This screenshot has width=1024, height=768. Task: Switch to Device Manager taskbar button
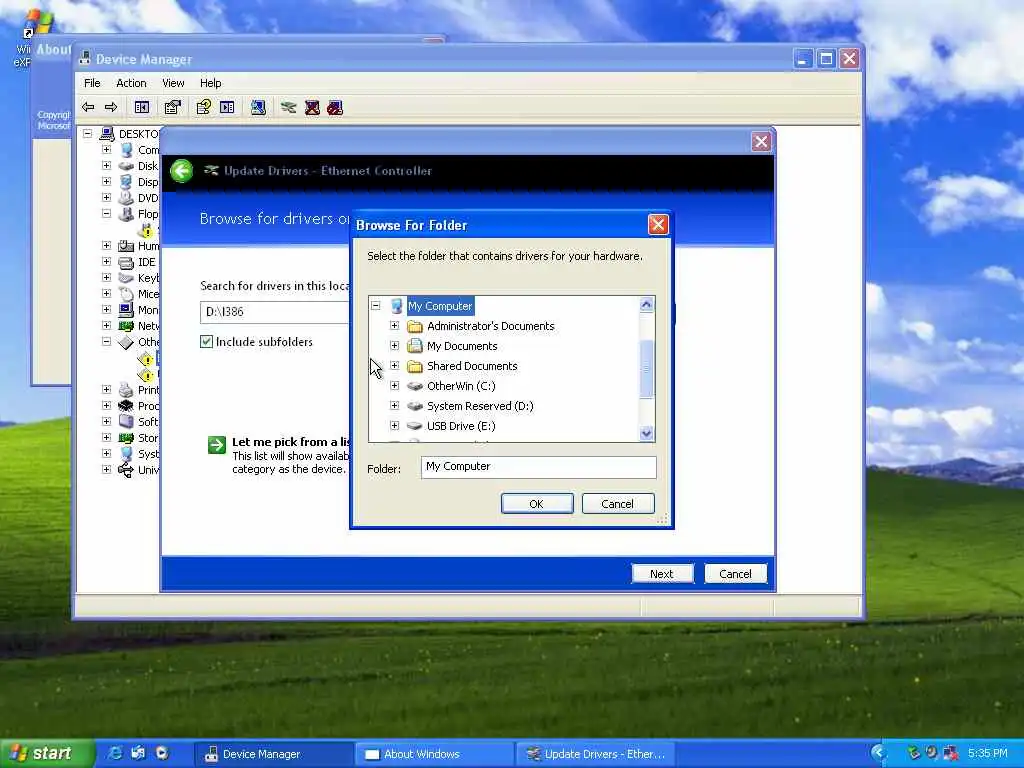pyautogui.click(x=275, y=754)
